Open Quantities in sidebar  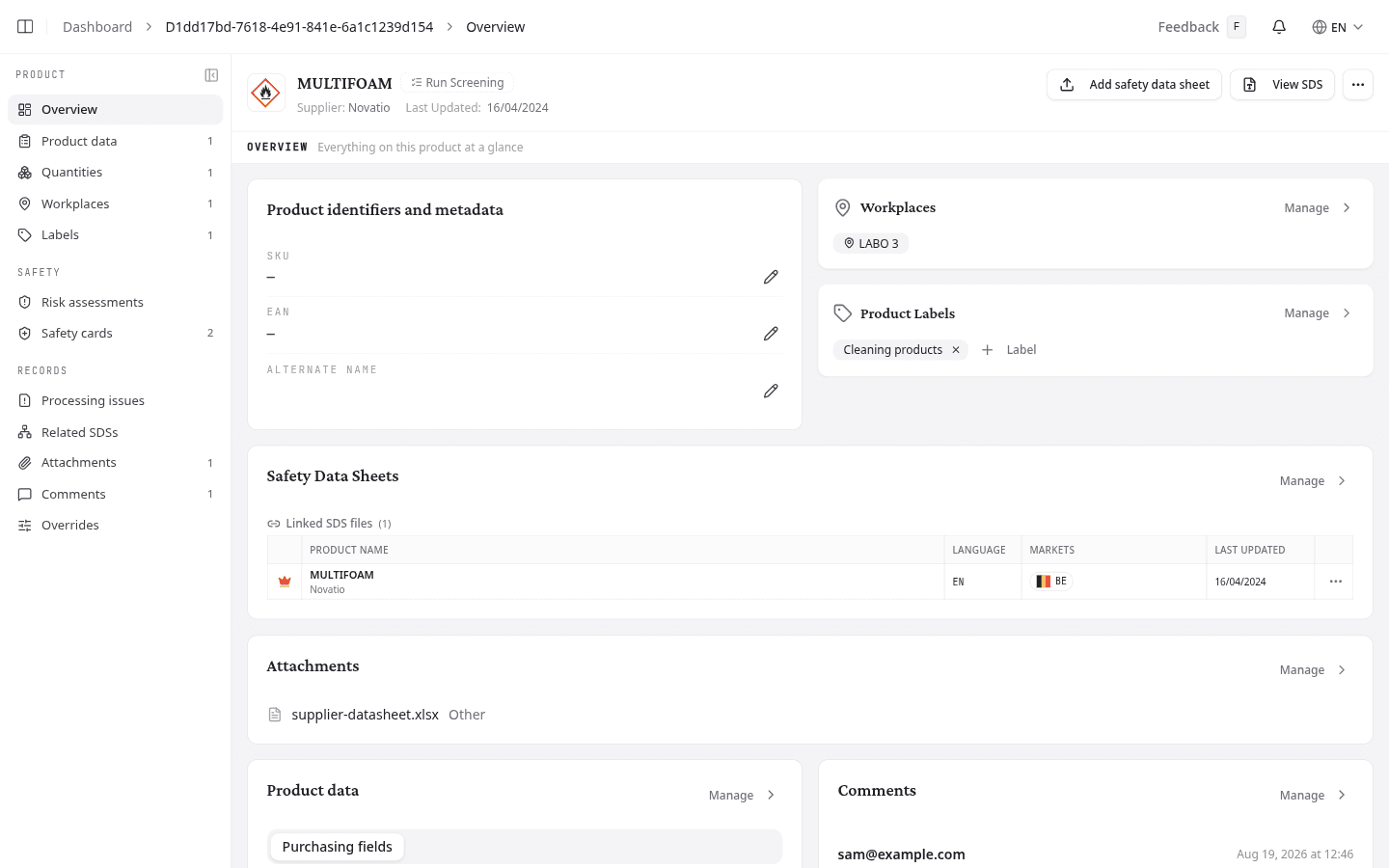pos(116,173)
